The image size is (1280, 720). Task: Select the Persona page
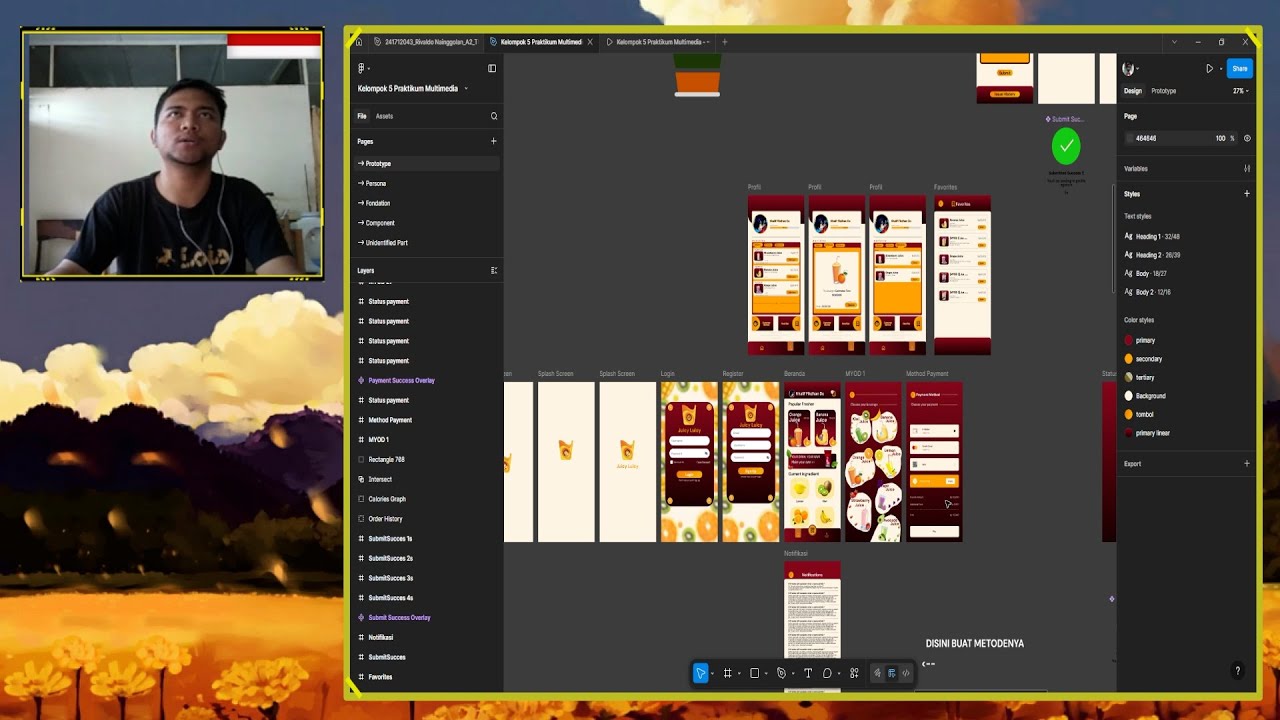[x=375, y=183]
